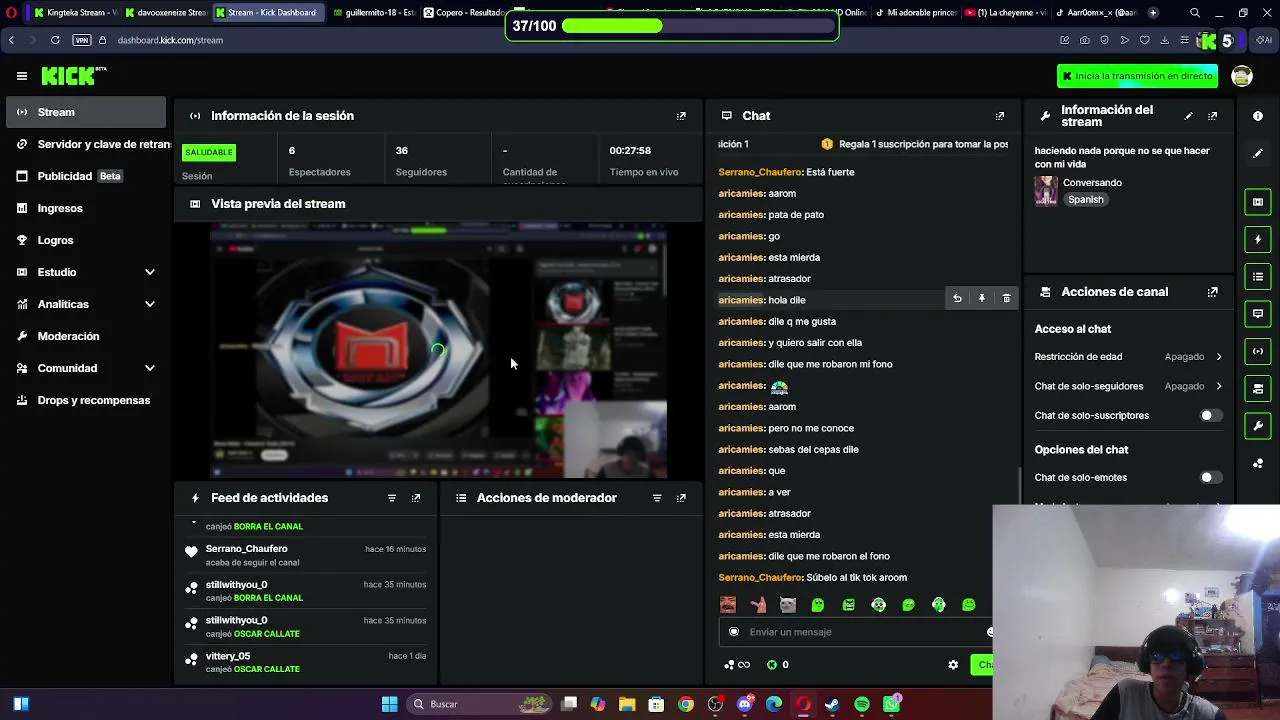
Task: Click the lightning bolt icon in right sidebar
Action: (x=1258, y=240)
